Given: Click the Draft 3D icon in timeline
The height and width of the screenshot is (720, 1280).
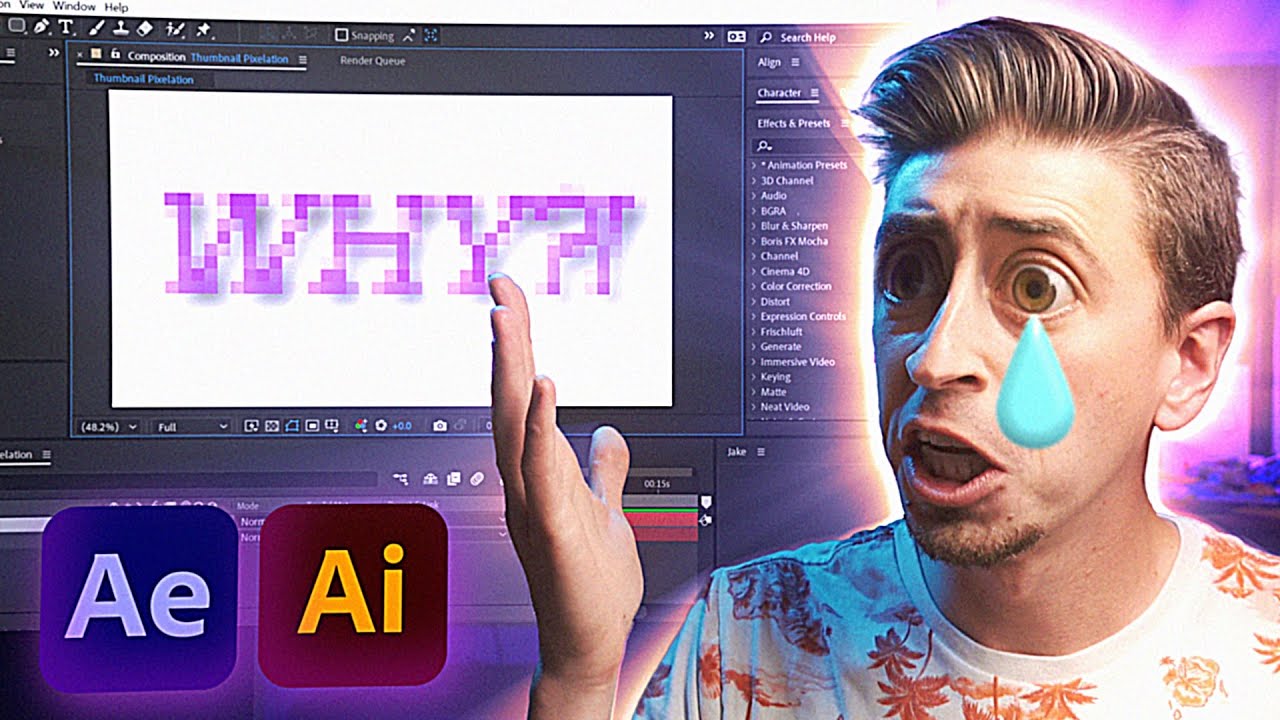Looking at the screenshot, I should (x=431, y=479).
